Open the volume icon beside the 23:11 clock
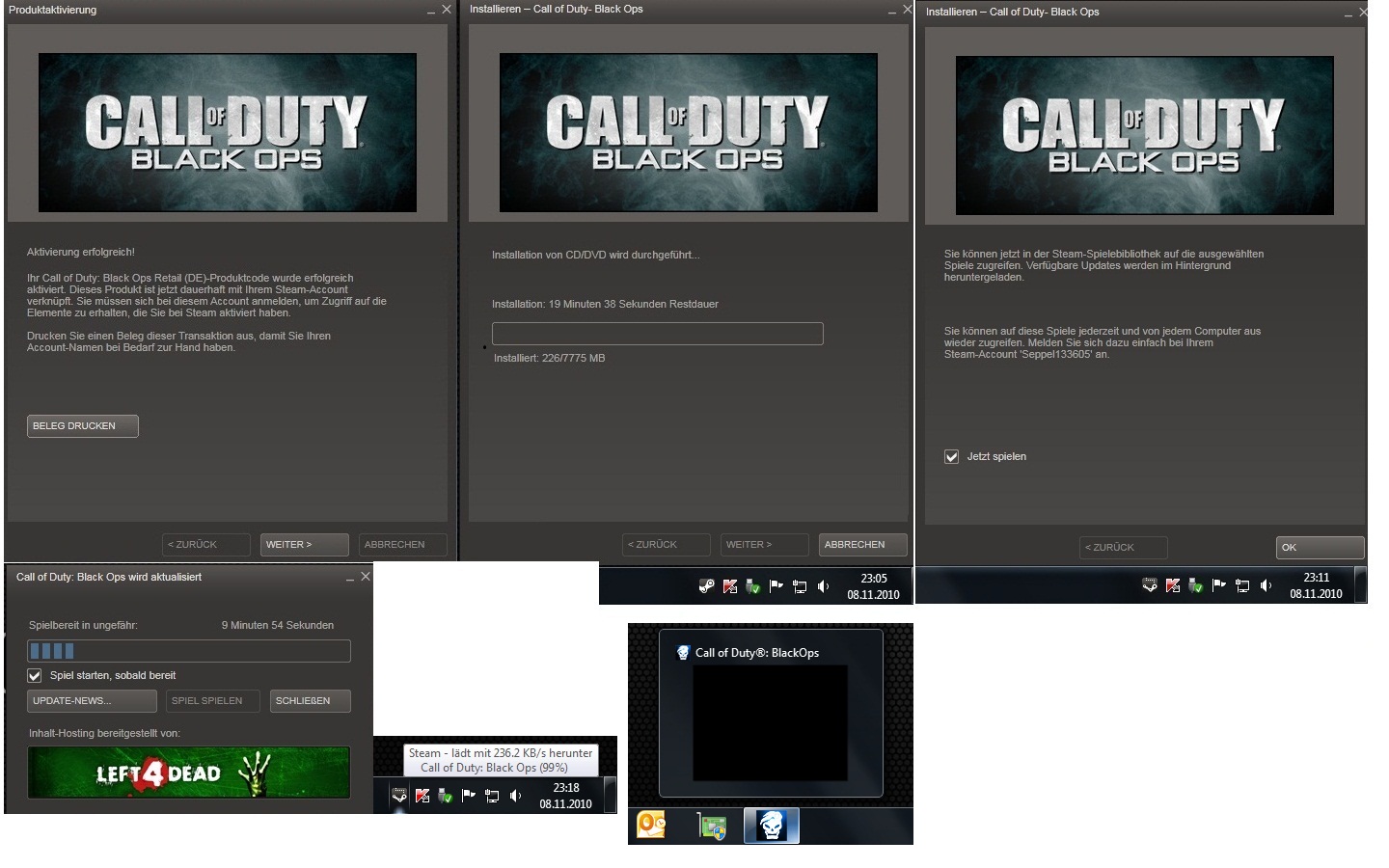This screenshot has height=868, width=1389. point(1266,584)
